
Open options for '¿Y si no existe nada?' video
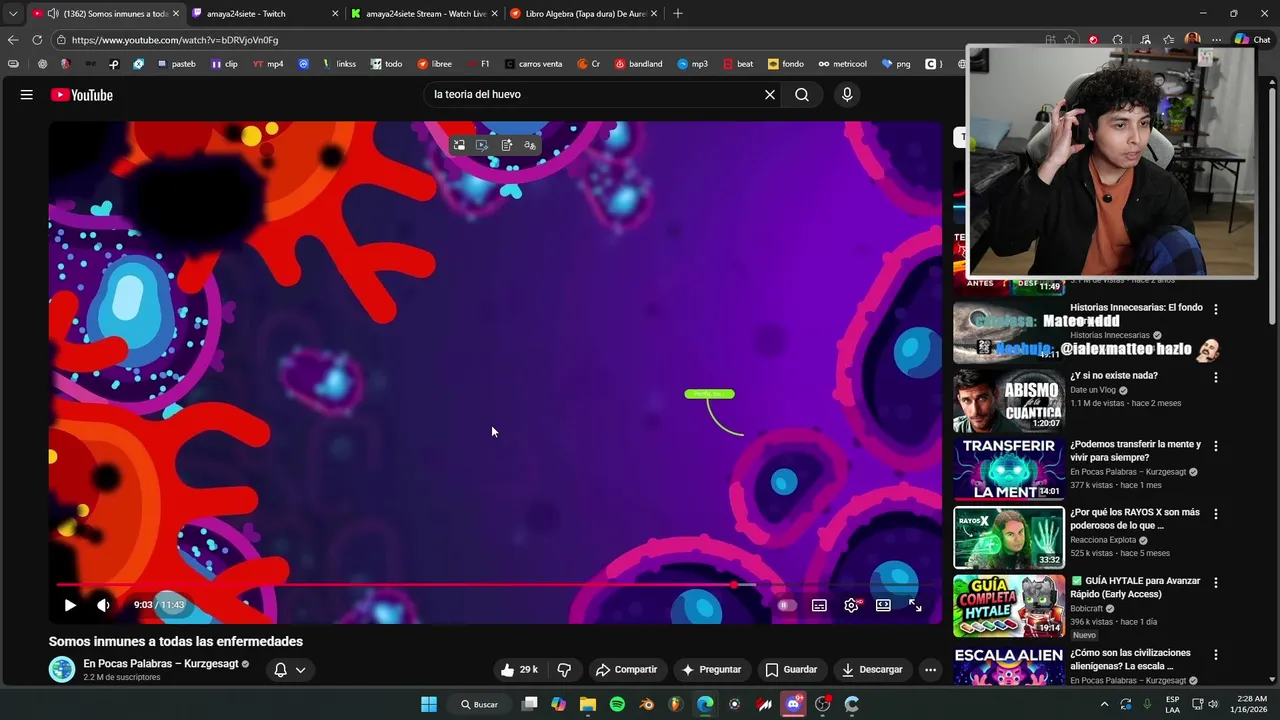tap(1216, 378)
